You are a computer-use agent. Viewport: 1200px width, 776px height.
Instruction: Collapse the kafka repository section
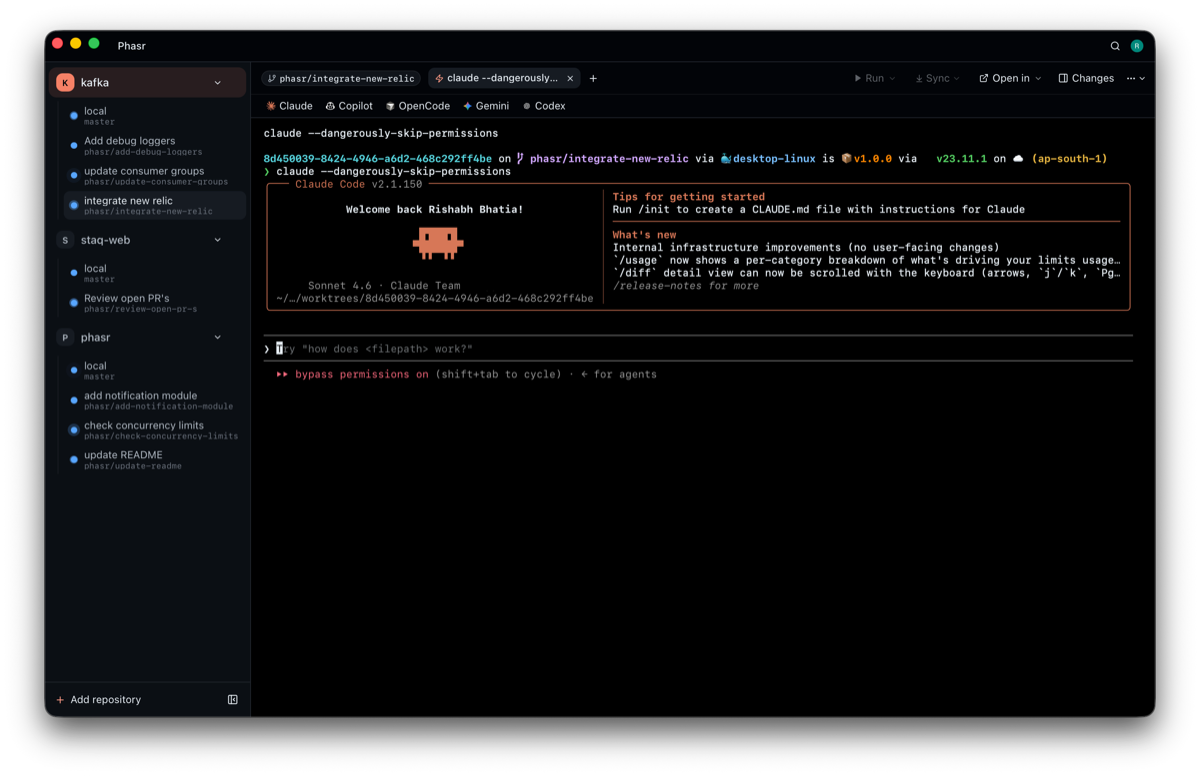(218, 83)
